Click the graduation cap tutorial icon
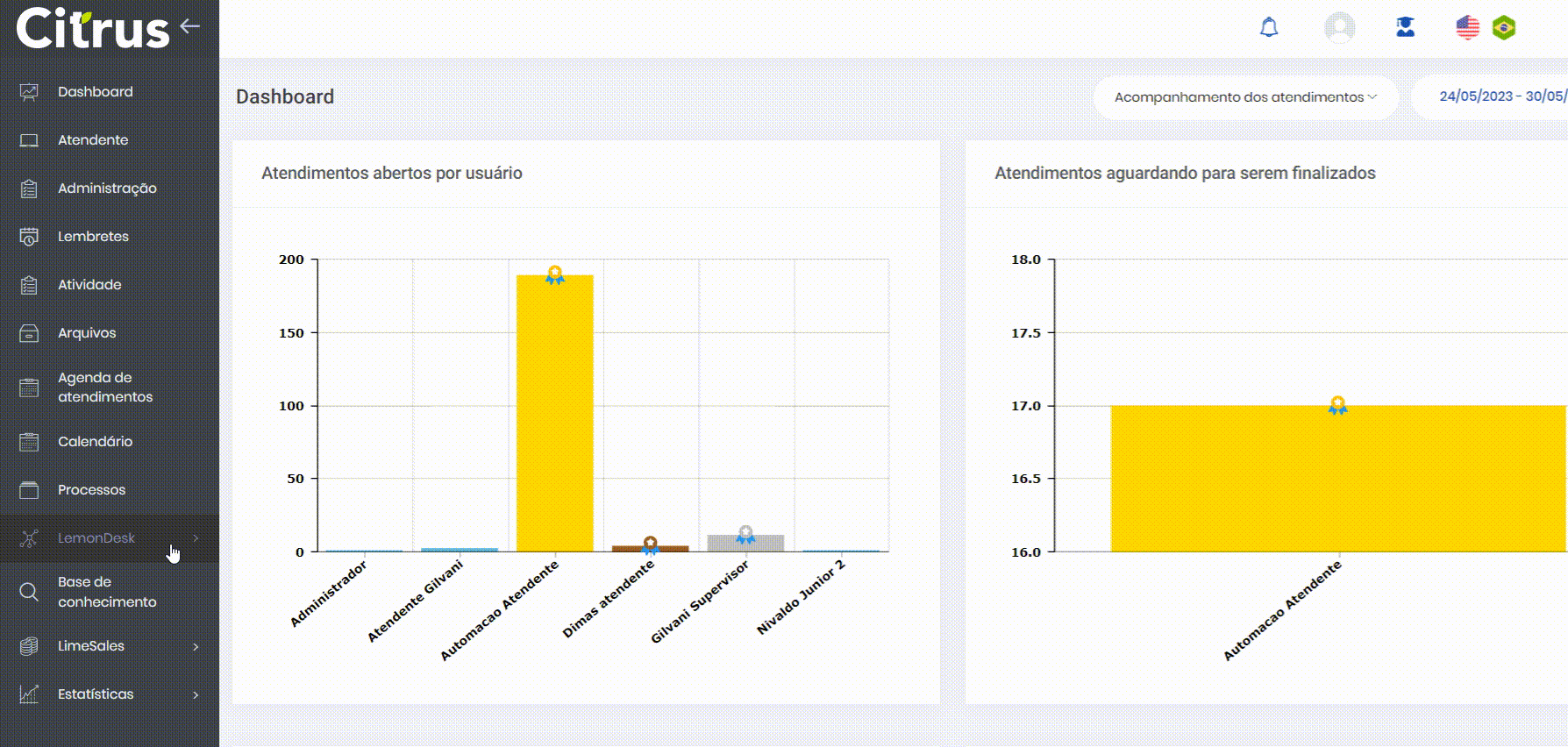Screen dimensions: 1568x747 pyautogui.click(x=1405, y=28)
